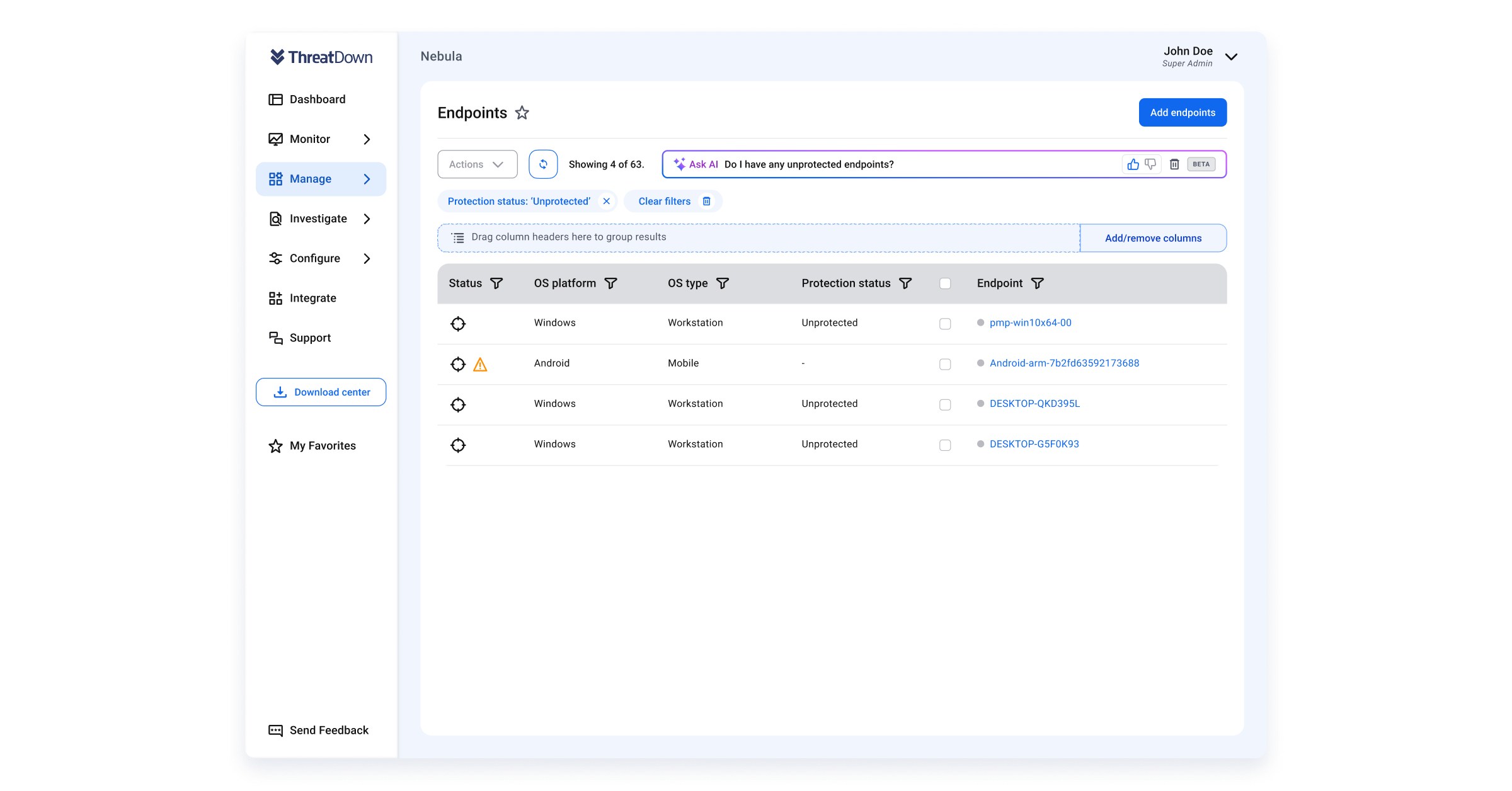Filter the Protection status column
Viewport: 1512px width, 791px height.
905,283
